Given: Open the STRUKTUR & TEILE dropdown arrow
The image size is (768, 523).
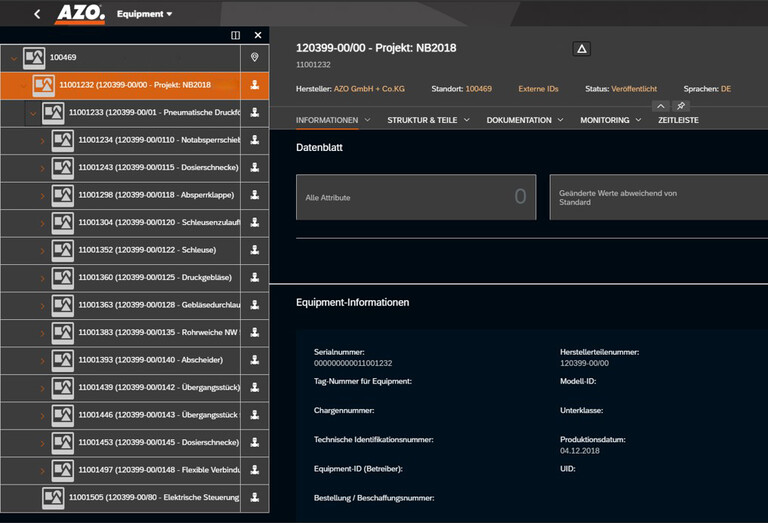Looking at the screenshot, I should pyautogui.click(x=467, y=120).
